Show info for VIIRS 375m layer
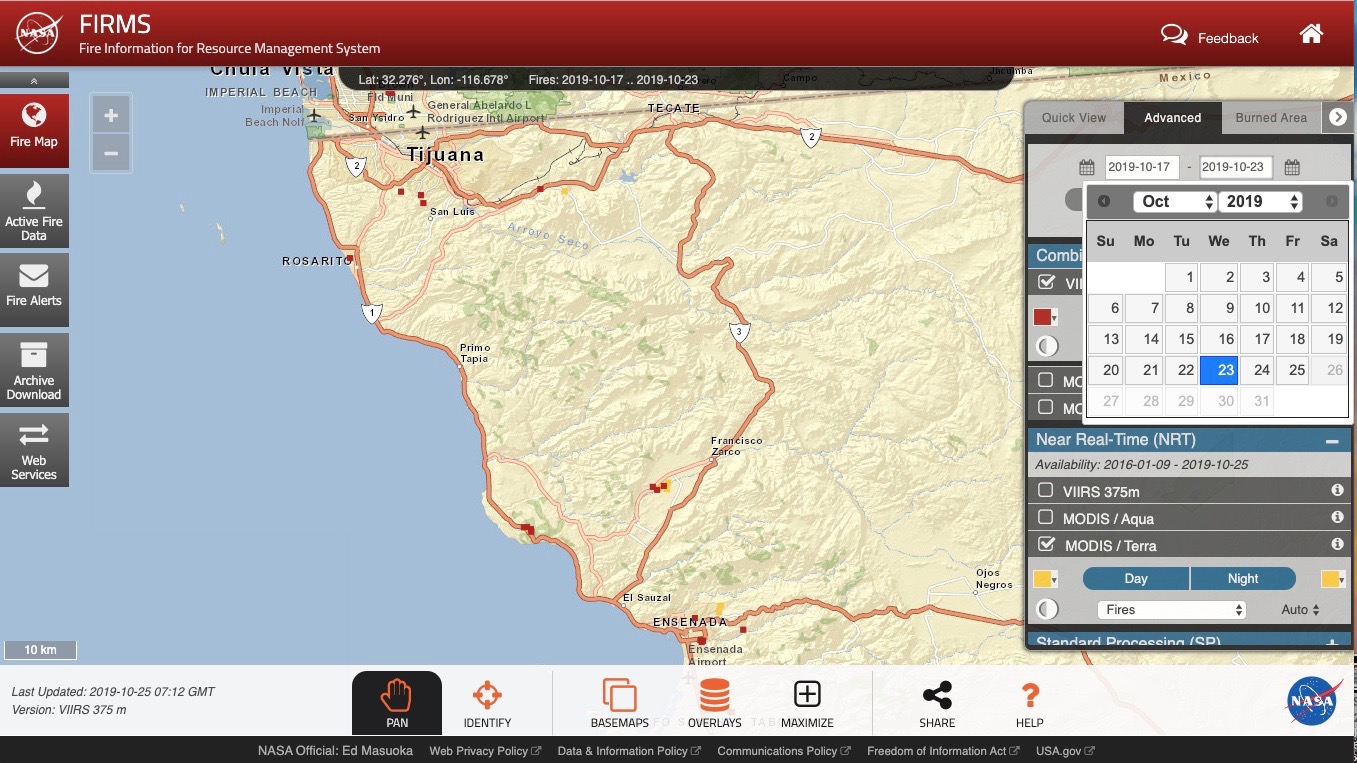This screenshot has height=763, width=1357. pos(1337,490)
